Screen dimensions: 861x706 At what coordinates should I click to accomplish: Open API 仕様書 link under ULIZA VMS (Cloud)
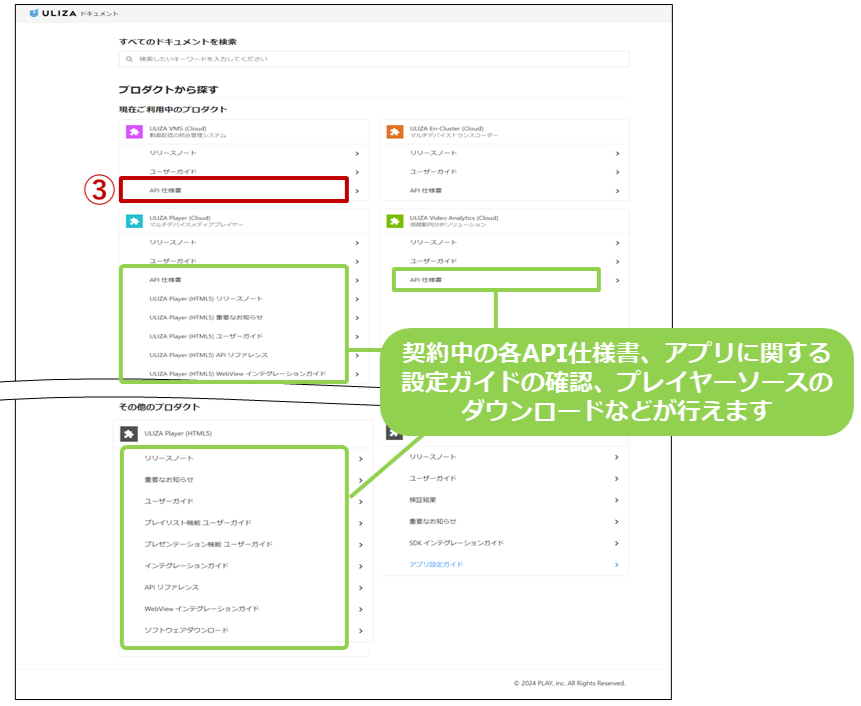165,190
